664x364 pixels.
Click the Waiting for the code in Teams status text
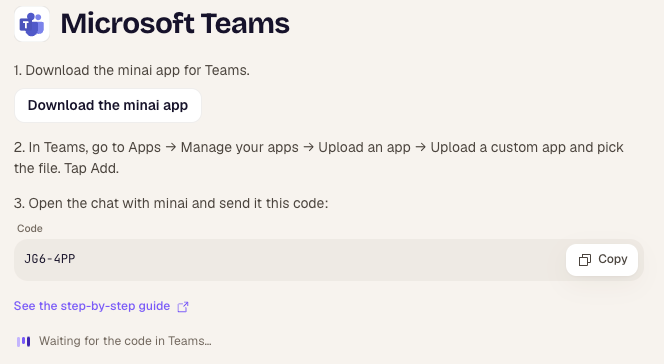click(125, 341)
